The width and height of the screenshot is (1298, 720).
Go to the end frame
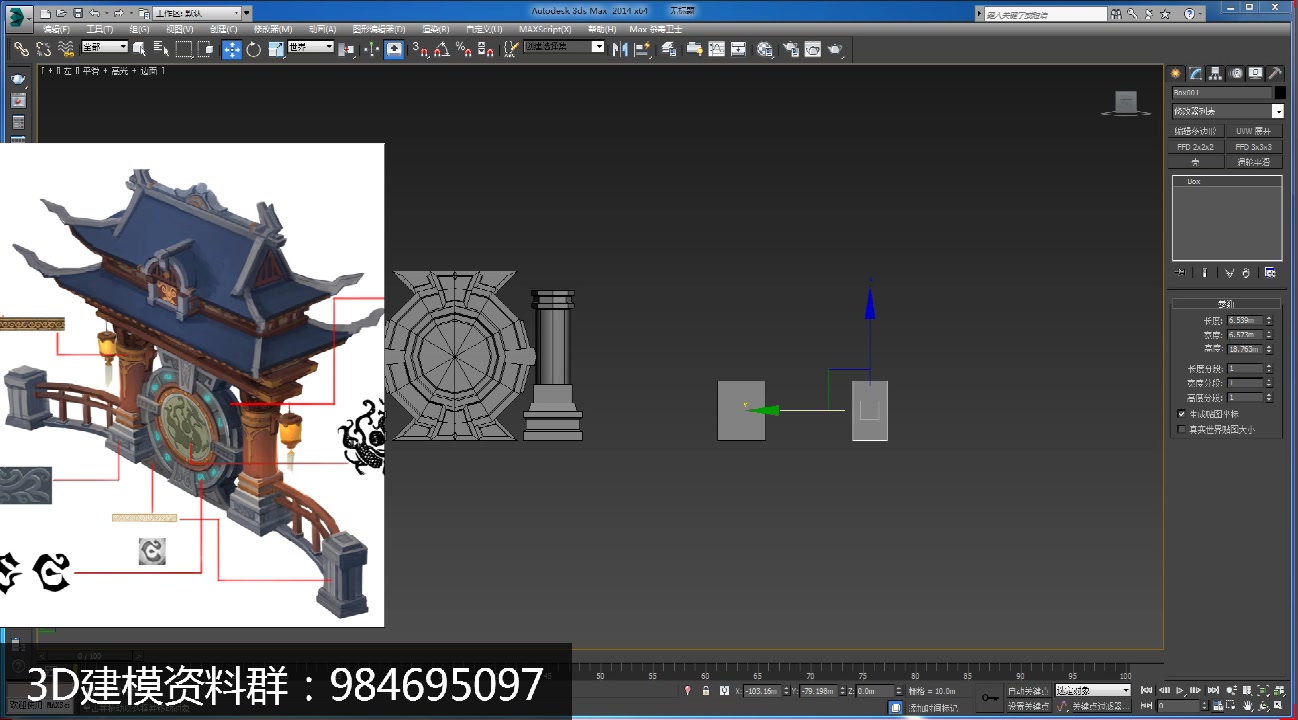[1213, 691]
